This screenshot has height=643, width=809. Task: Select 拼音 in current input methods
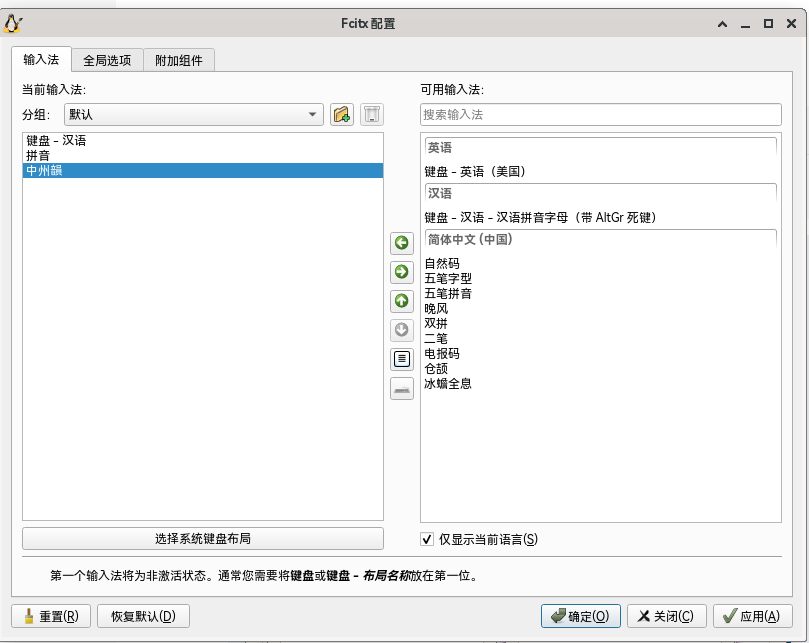(x=39, y=156)
